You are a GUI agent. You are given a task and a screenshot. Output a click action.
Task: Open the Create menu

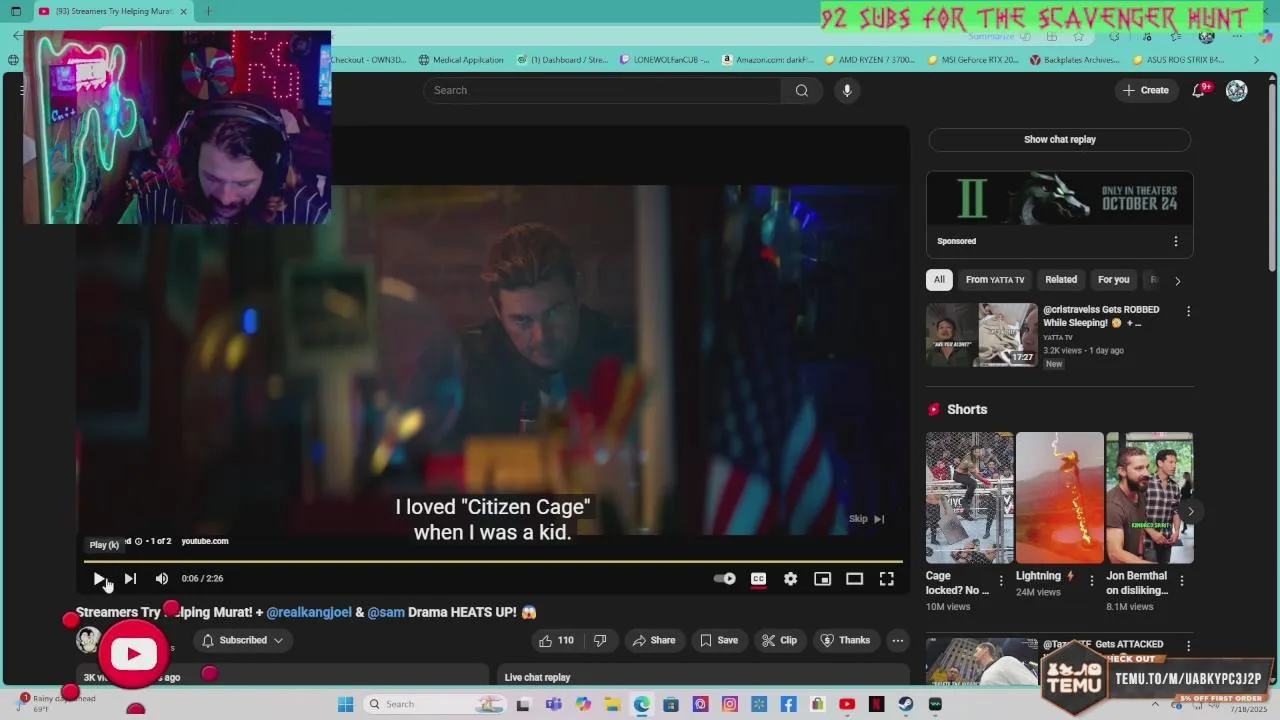click(x=1145, y=90)
